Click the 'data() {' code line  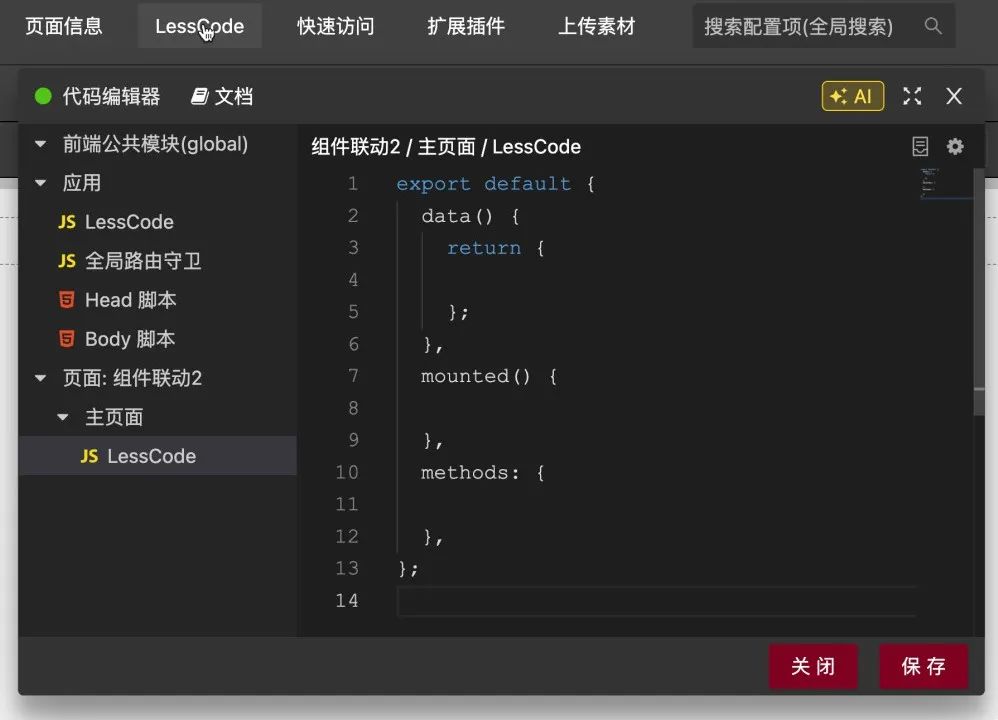click(x=470, y=216)
